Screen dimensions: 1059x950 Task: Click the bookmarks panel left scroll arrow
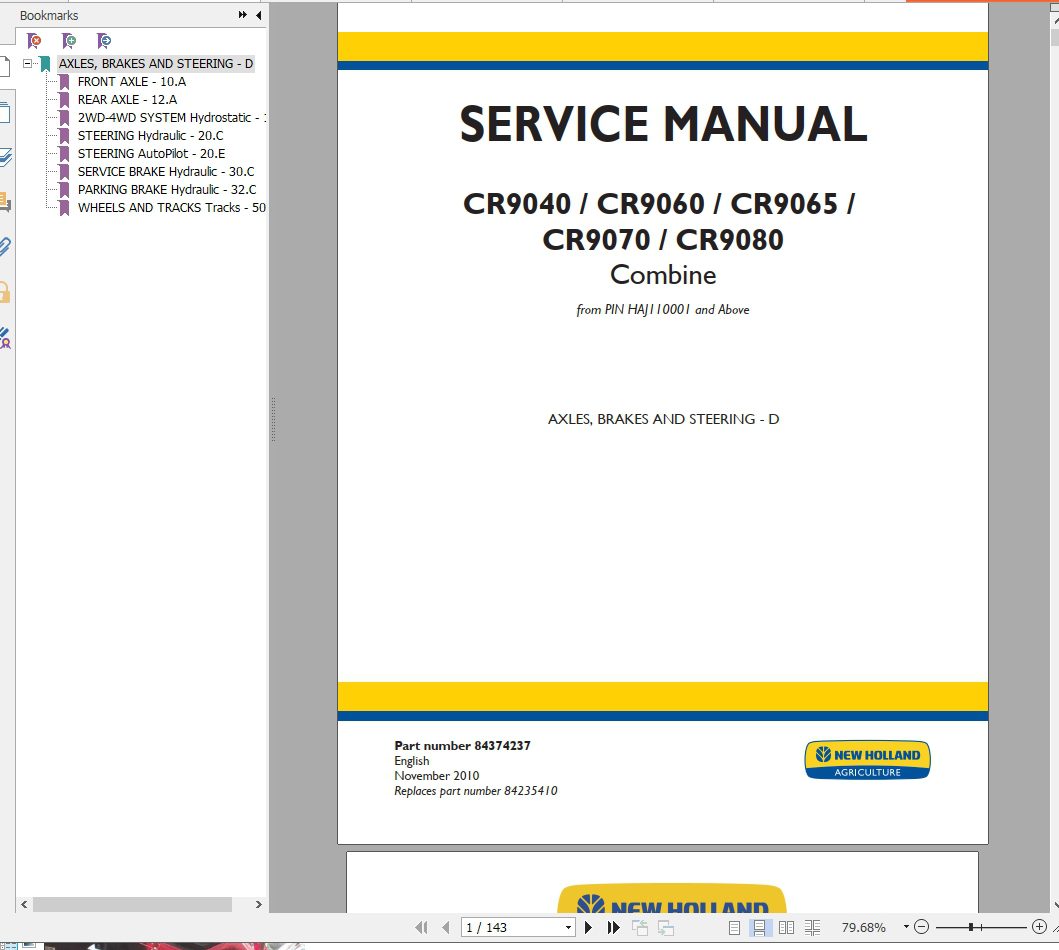tap(24, 904)
